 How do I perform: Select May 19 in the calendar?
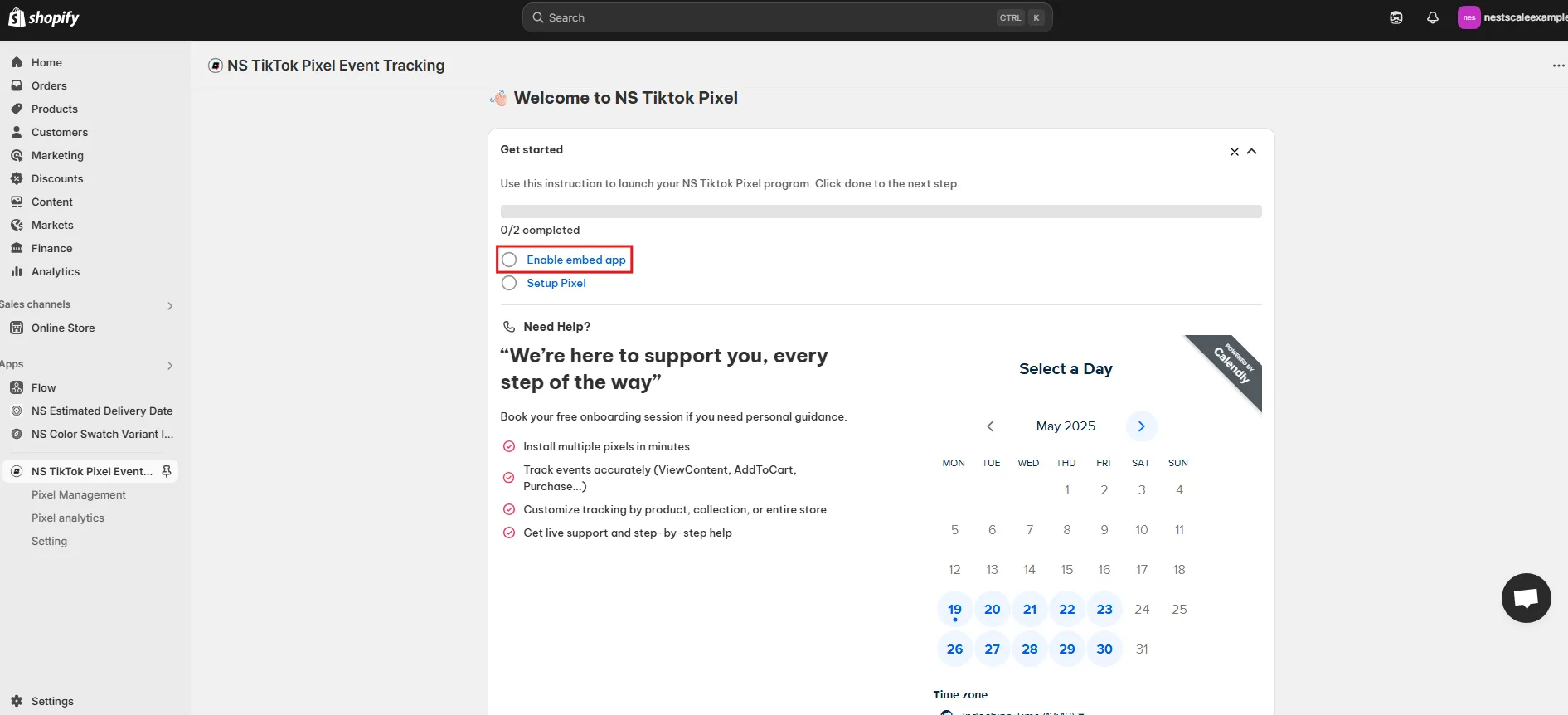[954, 609]
